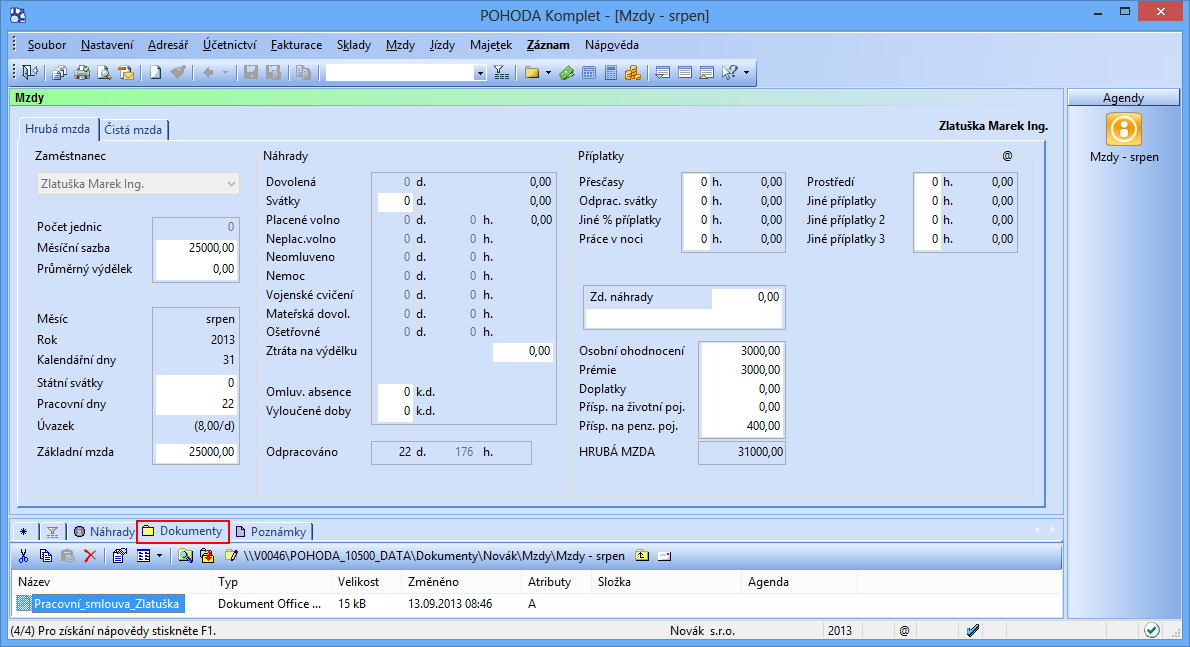
Task: Click the gold coins icon in toolbar
Action: coord(632,72)
